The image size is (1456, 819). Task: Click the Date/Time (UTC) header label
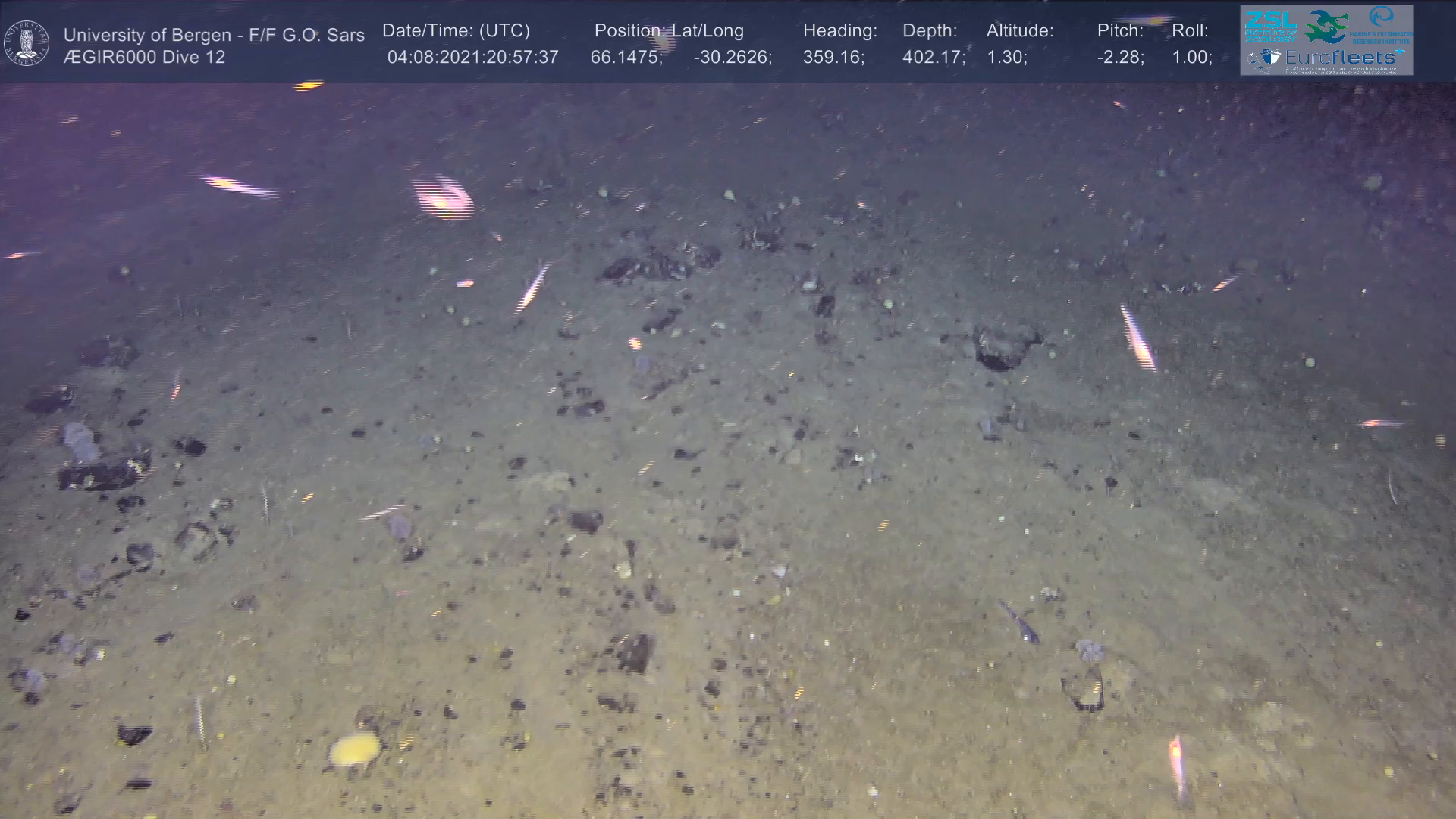pos(456,31)
